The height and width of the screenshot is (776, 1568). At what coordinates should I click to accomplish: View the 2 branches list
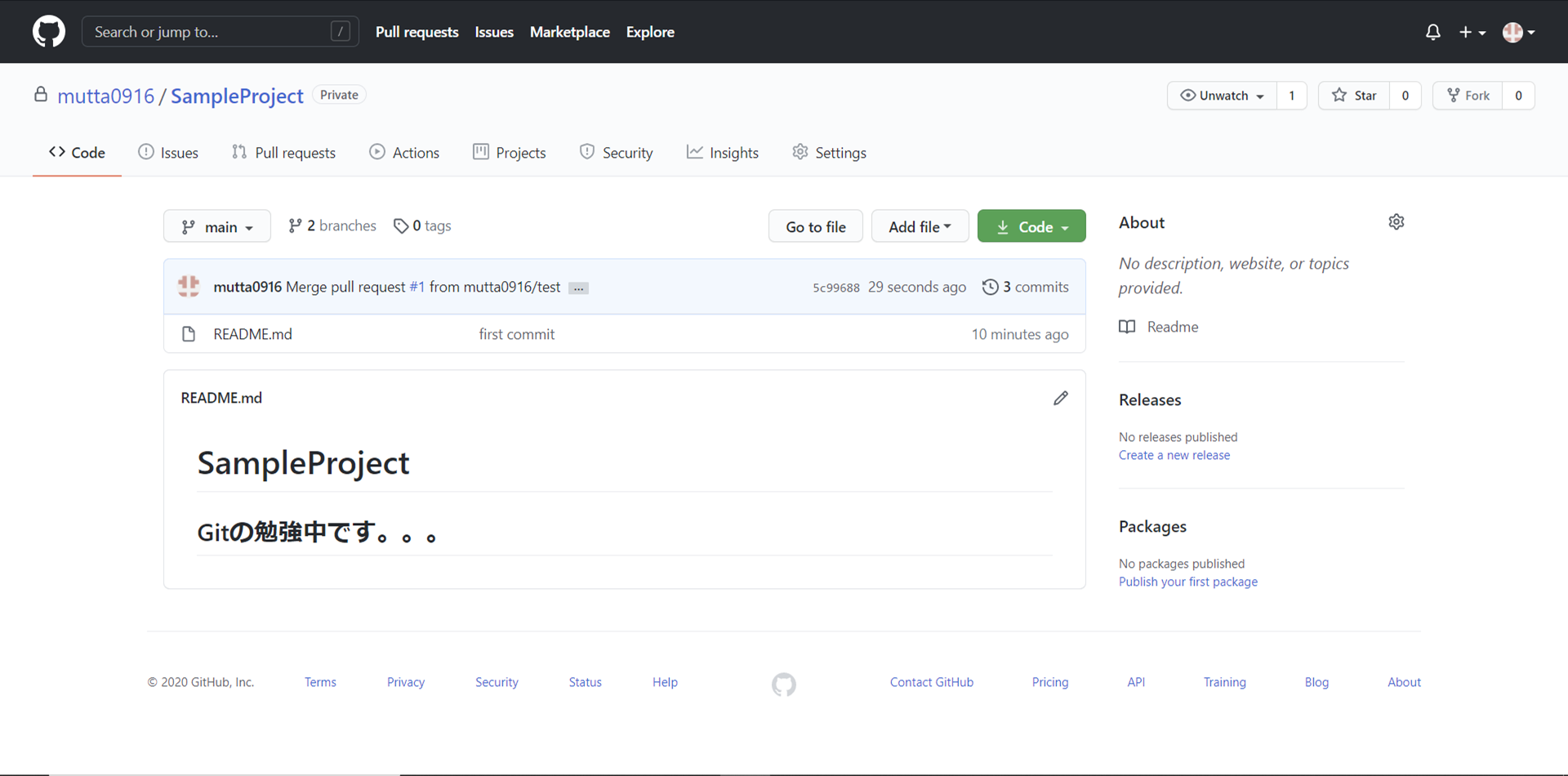click(x=332, y=226)
